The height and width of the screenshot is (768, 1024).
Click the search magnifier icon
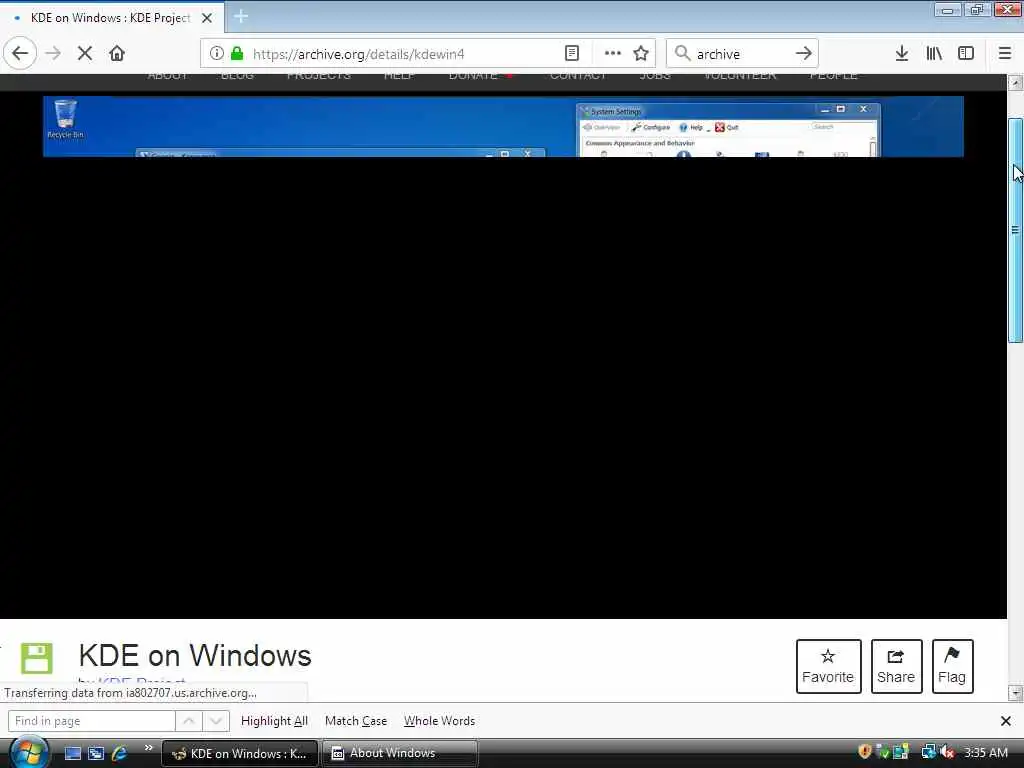pos(682,54)
